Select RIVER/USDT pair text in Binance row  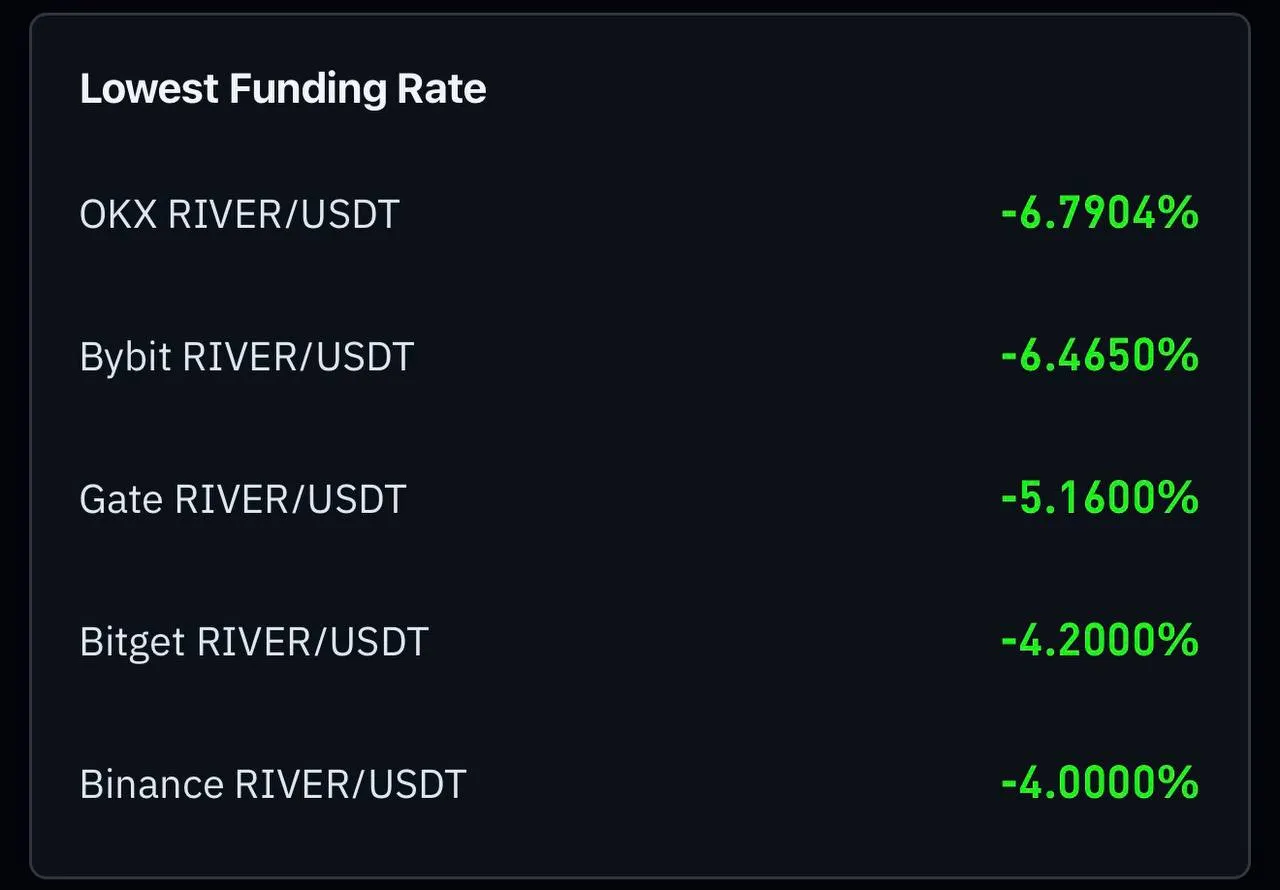pyautogui.click(x=351, y=784)
